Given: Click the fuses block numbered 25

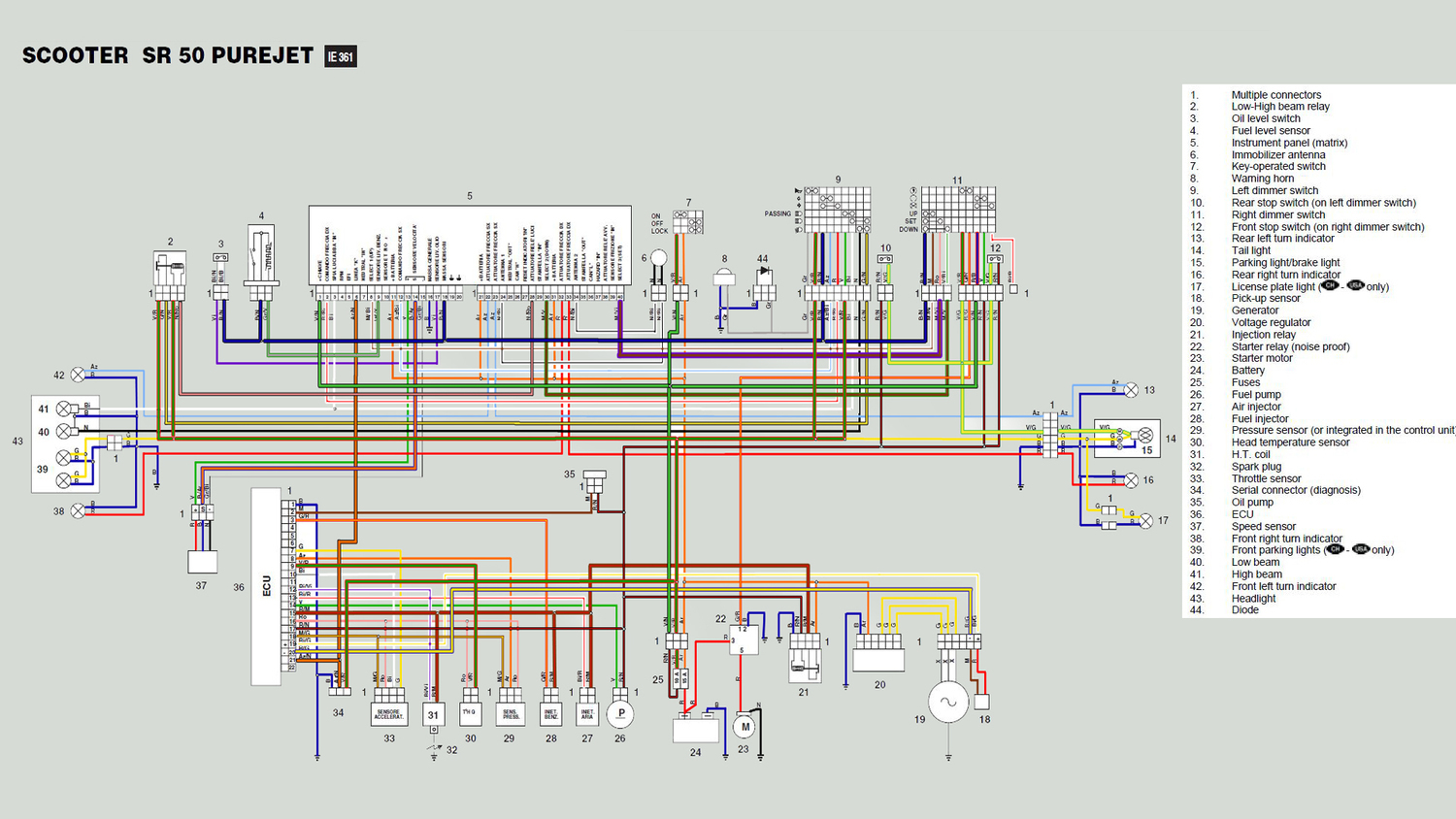Looking at the screenshot, I should pyautogui.click(x=680, y=677).
